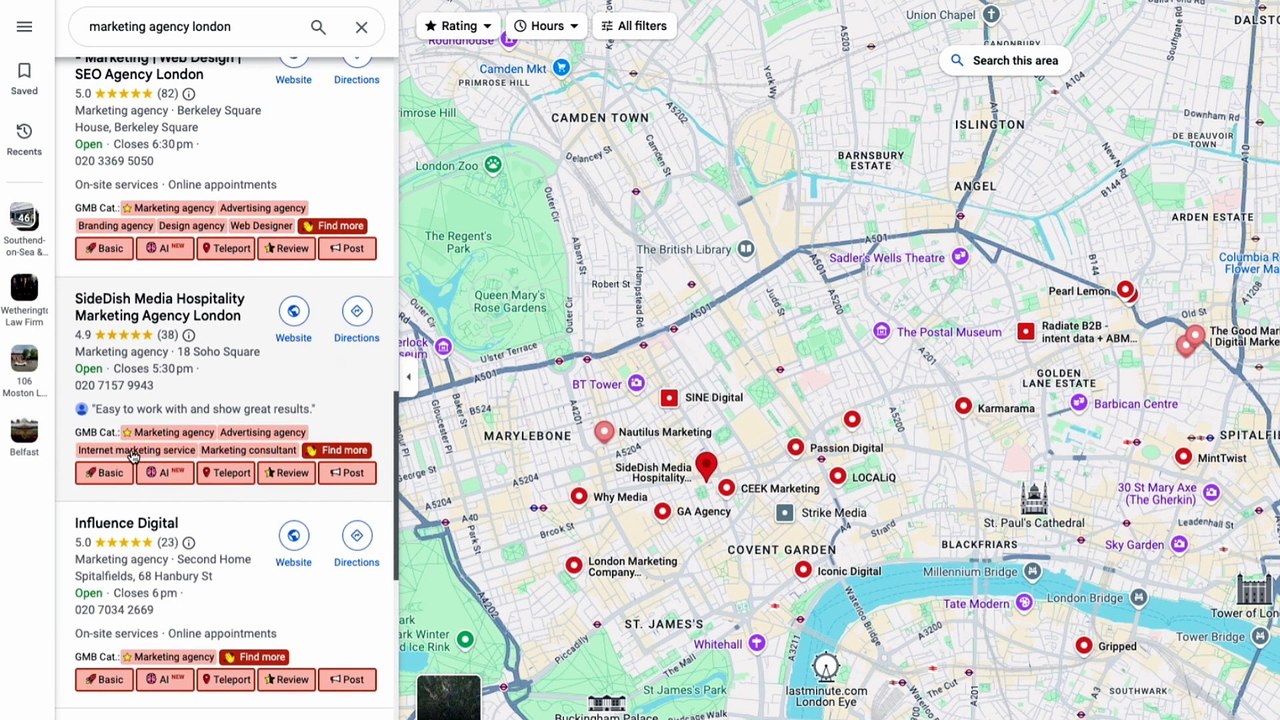Click Branding agency category tag
The height and width of the screenshot is (720, 1280).
click(115, 226)
